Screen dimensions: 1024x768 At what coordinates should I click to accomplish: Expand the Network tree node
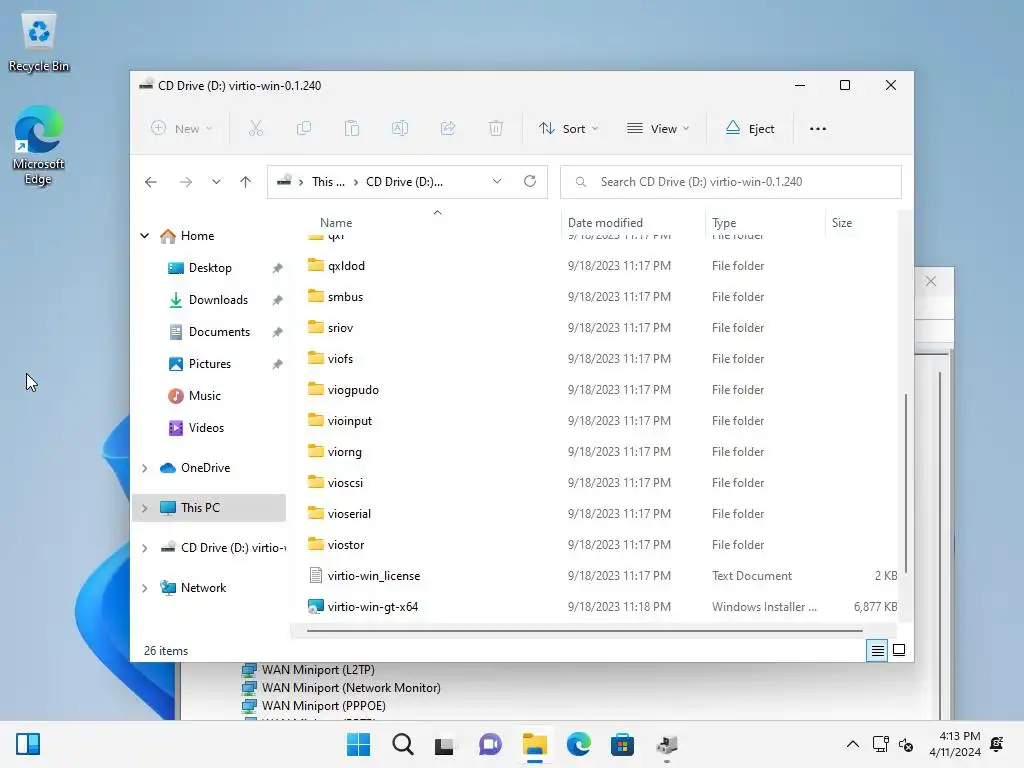coord(144,588)
